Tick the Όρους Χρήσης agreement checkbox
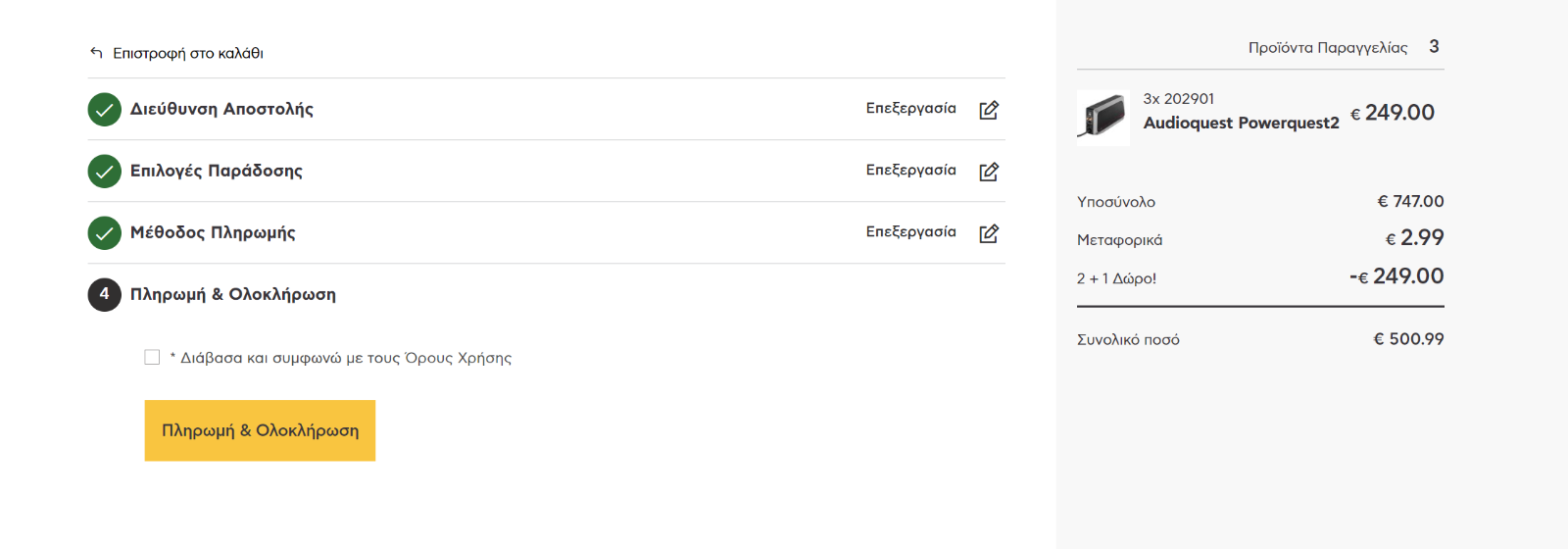The height and width of the screenshot is (549, 1568). tap(152, 358)
